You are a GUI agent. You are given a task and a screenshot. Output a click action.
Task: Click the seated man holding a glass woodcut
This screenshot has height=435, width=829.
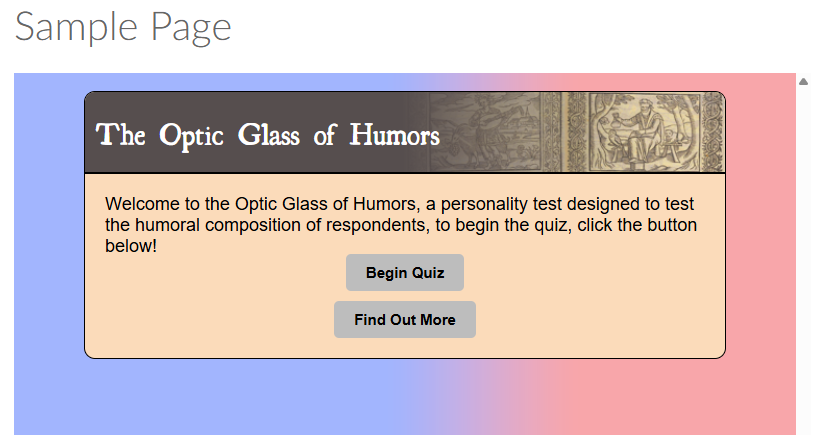tap(644, 132)
